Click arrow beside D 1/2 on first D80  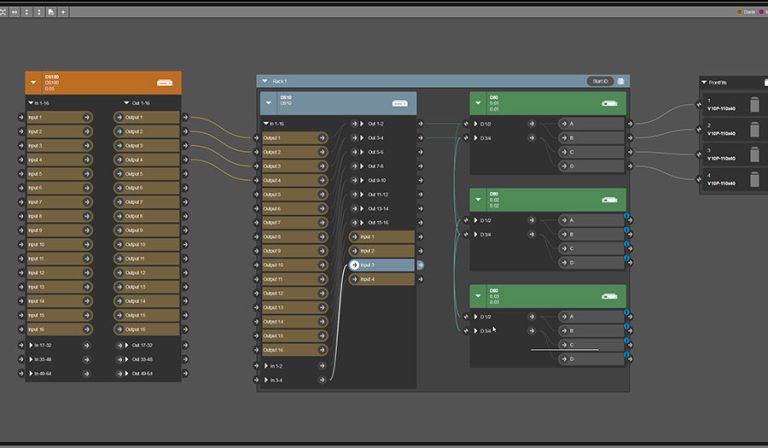532,124
